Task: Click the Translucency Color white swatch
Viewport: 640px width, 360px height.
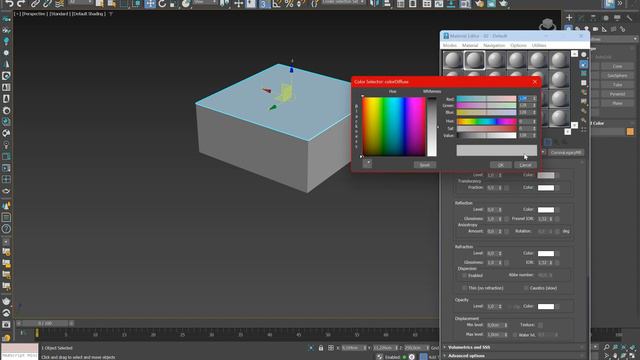Action: pos(546,188)
